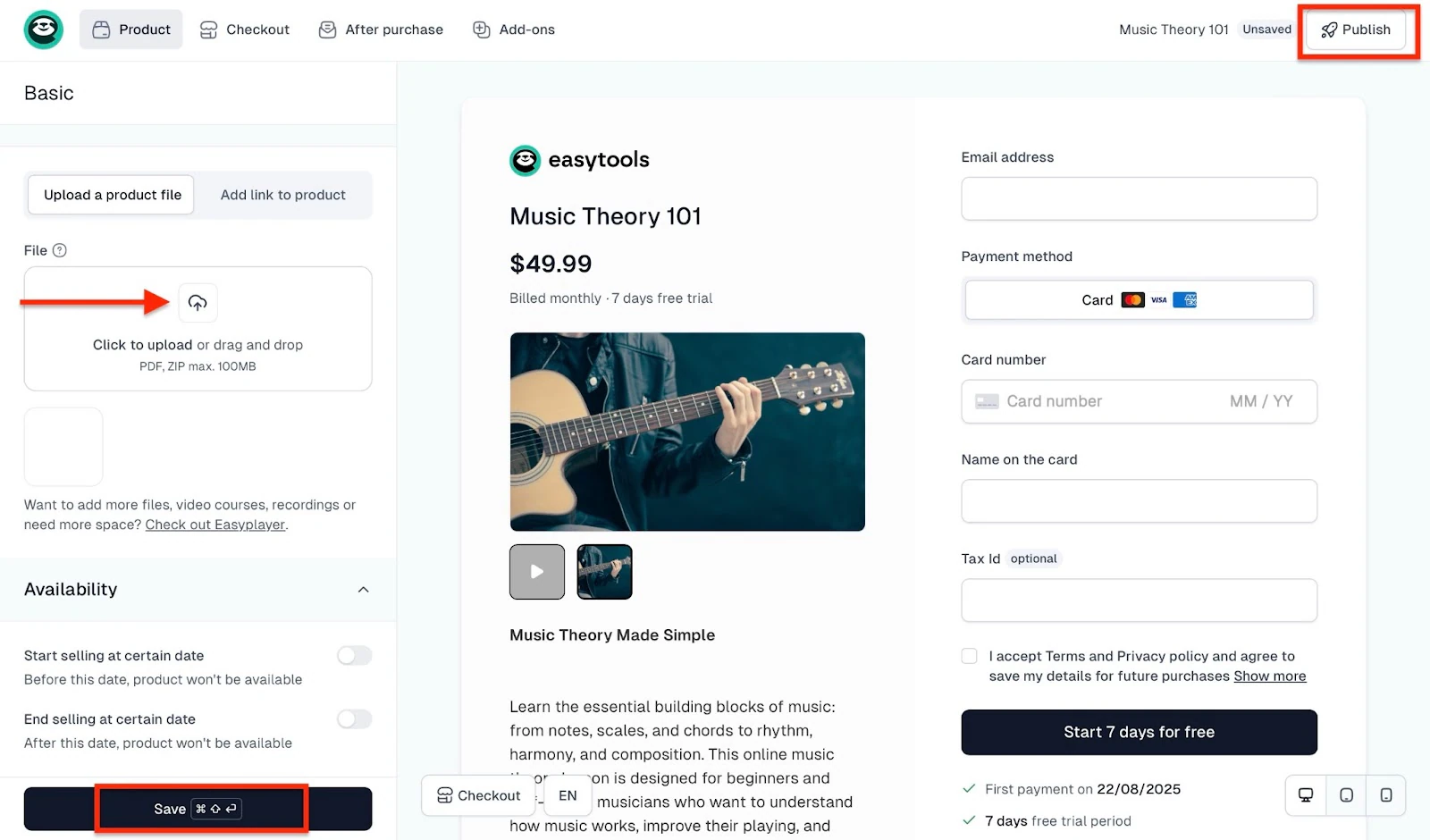Viewport: 1430px width, 840px height.
Task: Play the video thumbnail under the guitar image
Action: 537,572
